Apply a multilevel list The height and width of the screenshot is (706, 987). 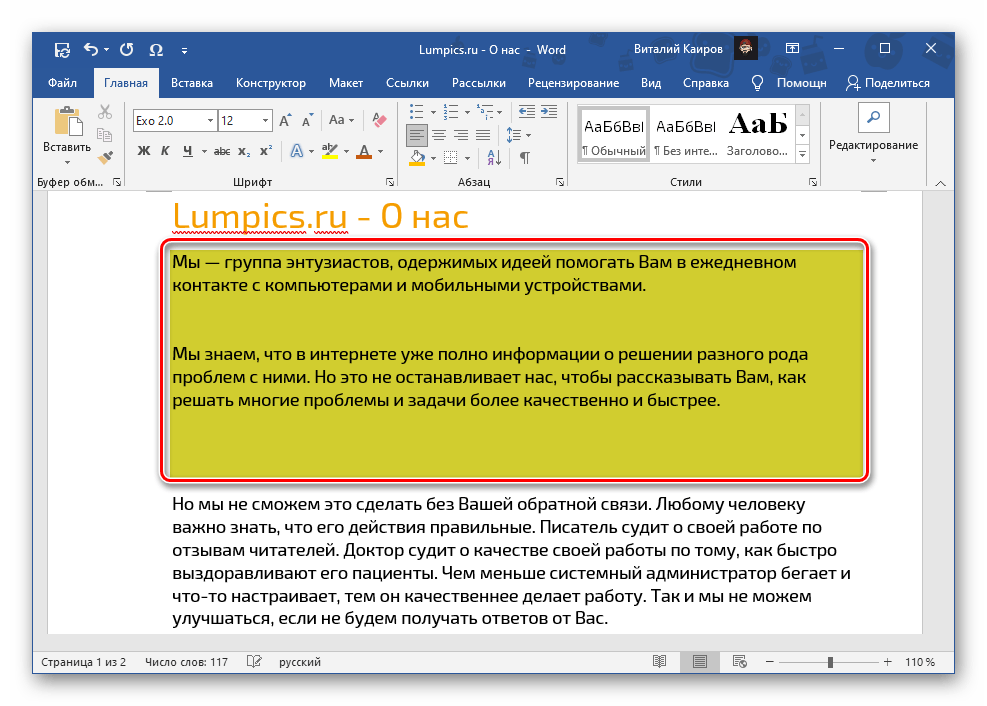[485, 112]
